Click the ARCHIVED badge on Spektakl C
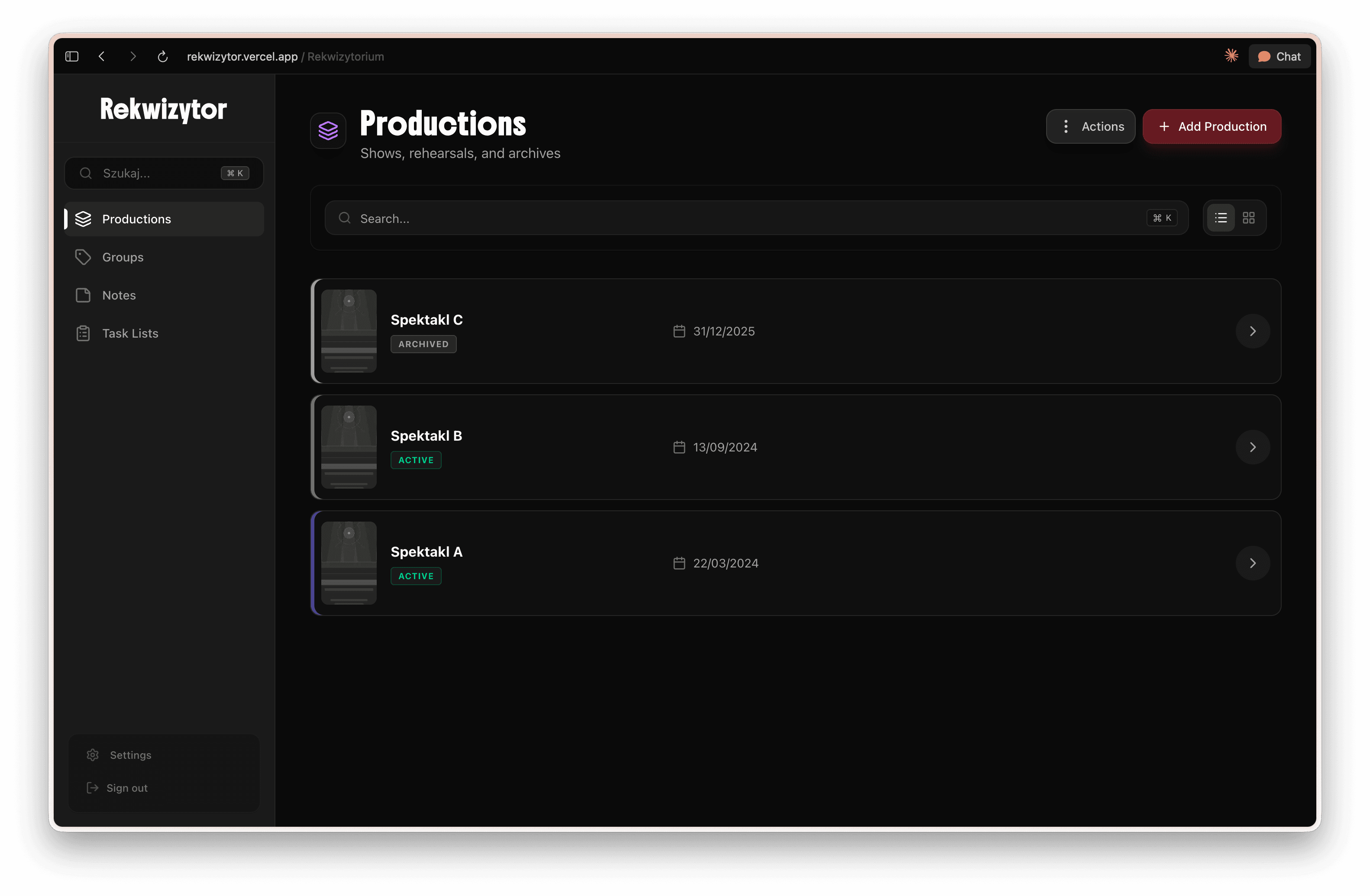The image size is (1370, 896). coord(423,344)
